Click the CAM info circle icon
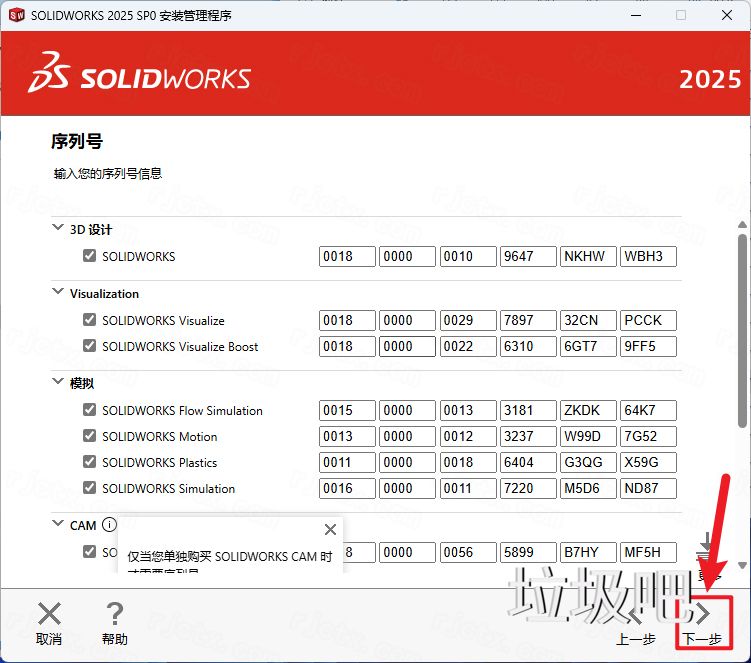The height and width of the screenshot is (663, 751). pos(109,525)
